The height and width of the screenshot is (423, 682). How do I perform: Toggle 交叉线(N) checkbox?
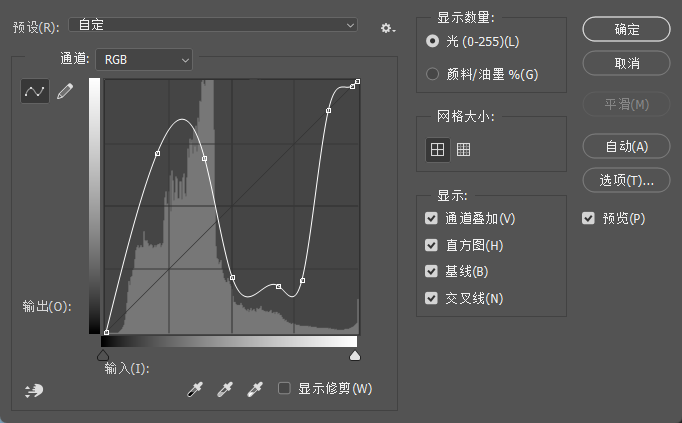tap(431, 299)
